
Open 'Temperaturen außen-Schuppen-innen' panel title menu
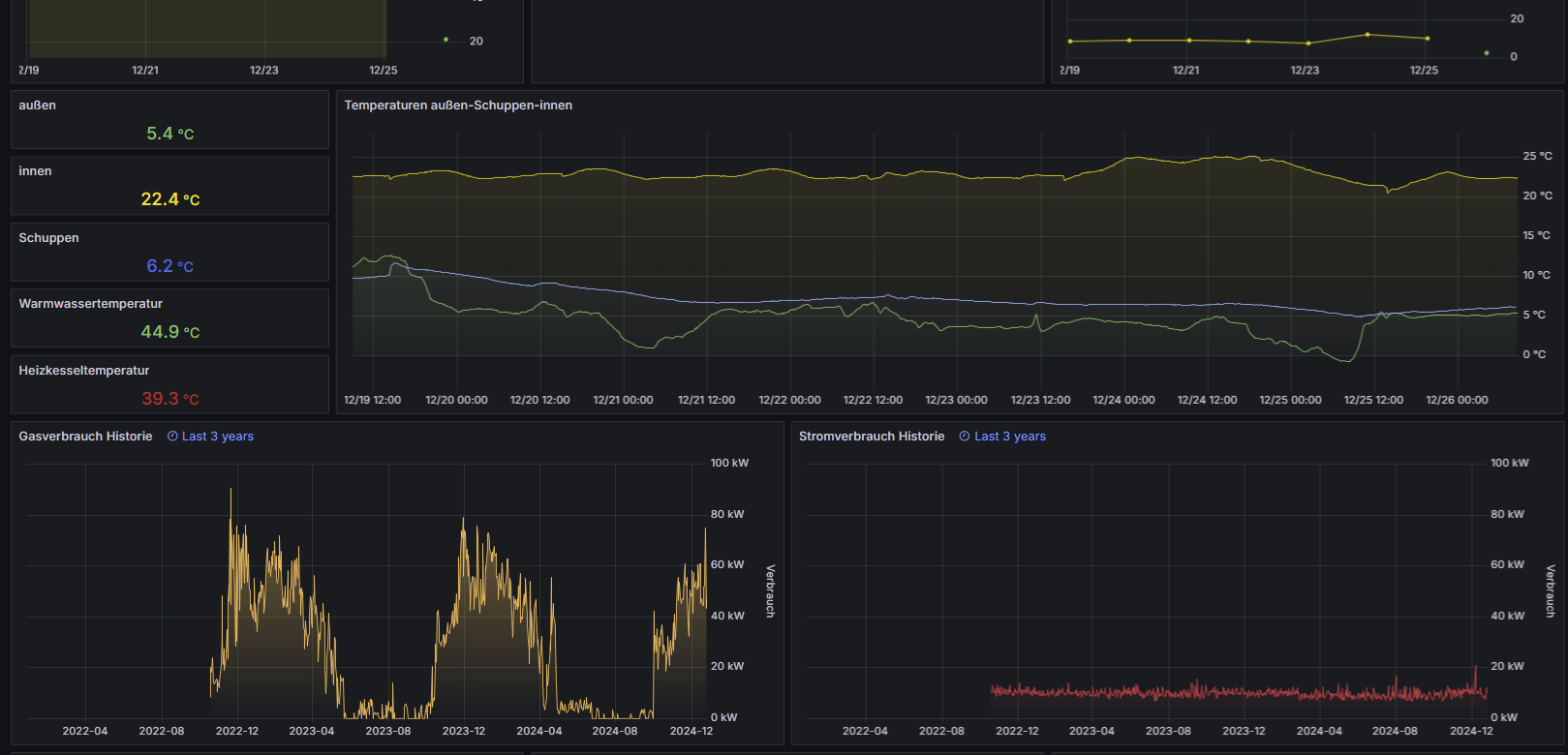point(458,106)
